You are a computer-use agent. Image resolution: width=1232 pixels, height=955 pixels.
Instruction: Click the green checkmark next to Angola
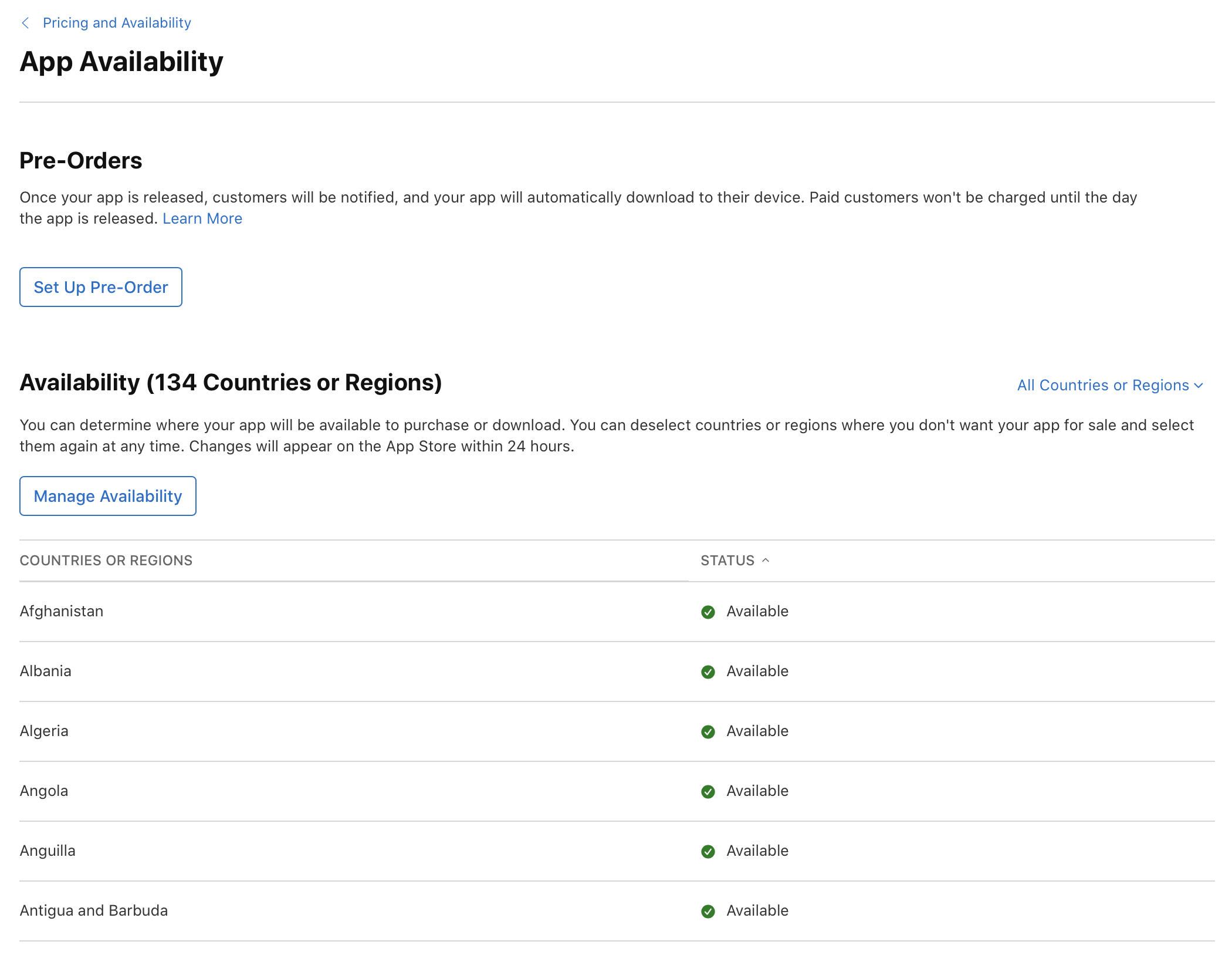(709, 792)
